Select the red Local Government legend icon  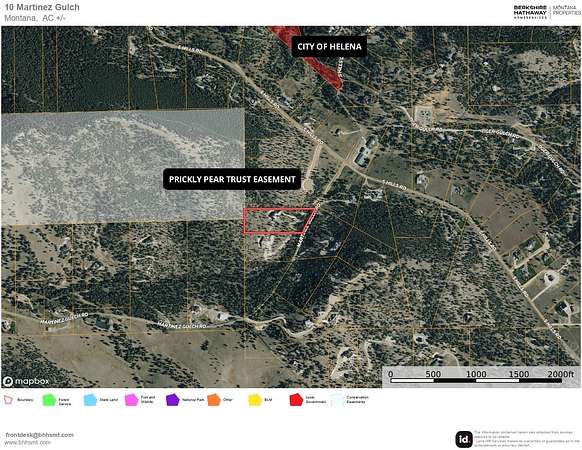point(296,400)
